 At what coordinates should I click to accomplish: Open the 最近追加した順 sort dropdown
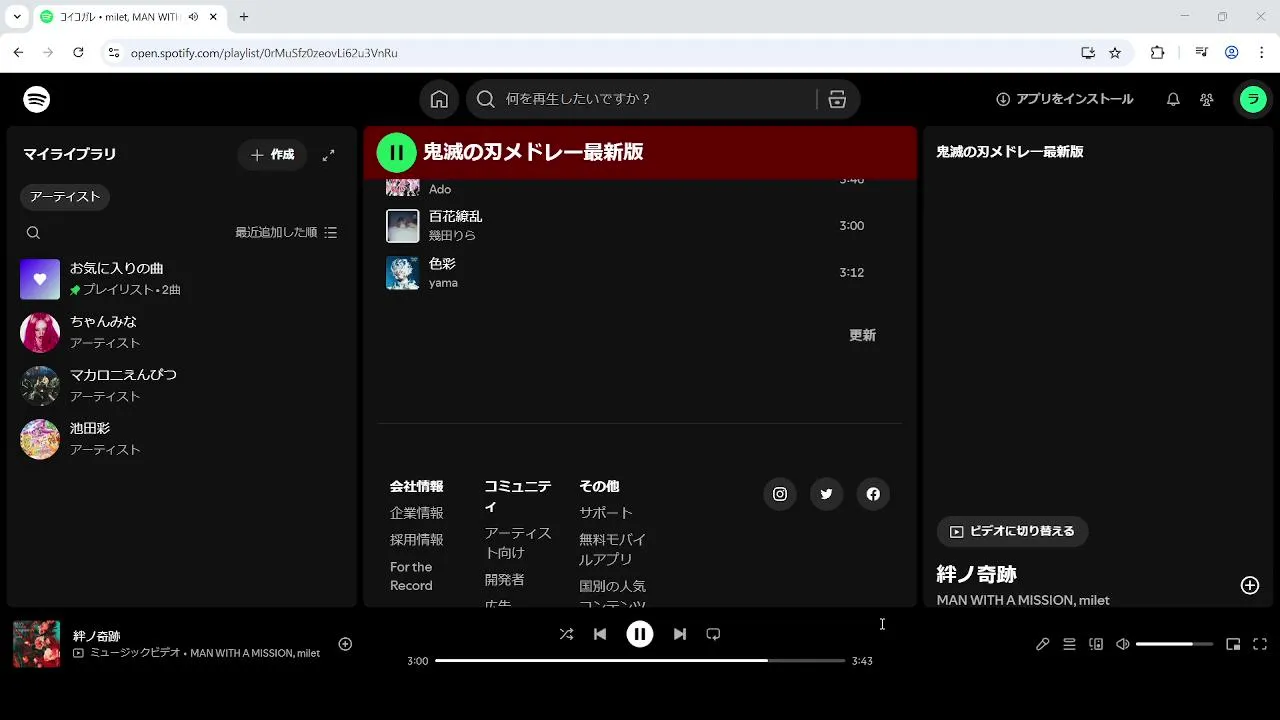point(286,232)
